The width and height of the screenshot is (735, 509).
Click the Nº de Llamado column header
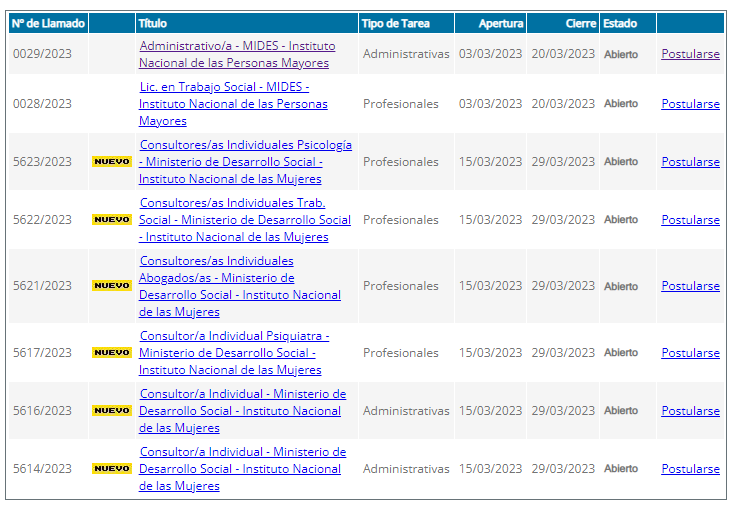point(48,23)
